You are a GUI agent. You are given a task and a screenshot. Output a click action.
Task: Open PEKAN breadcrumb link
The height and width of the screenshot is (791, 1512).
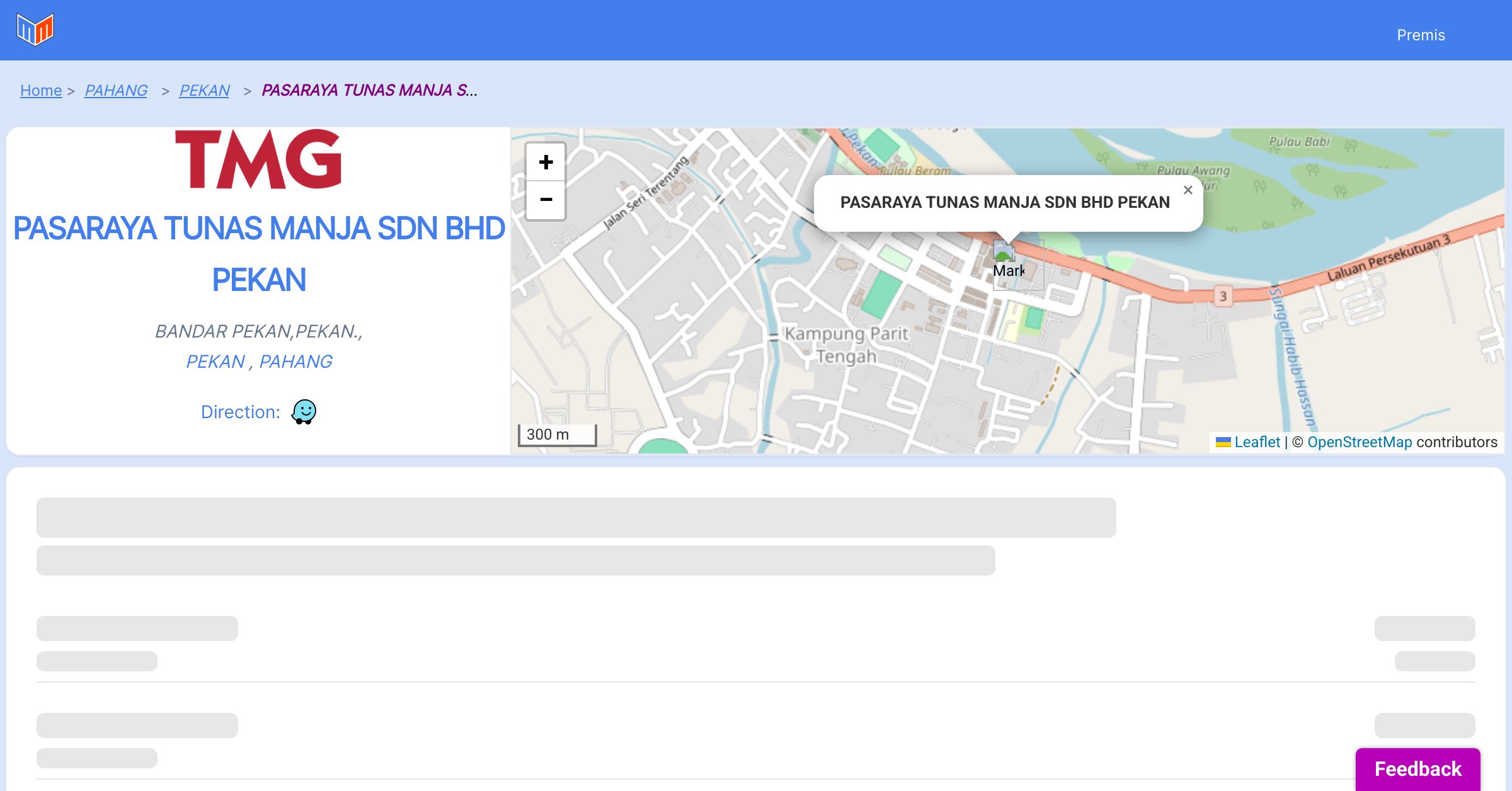204,91
